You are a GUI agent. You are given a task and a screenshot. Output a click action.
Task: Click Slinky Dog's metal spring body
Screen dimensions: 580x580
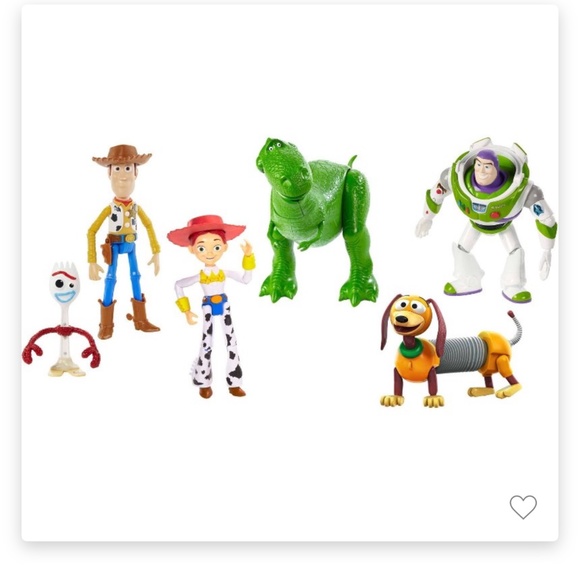(x=462, y=353)
